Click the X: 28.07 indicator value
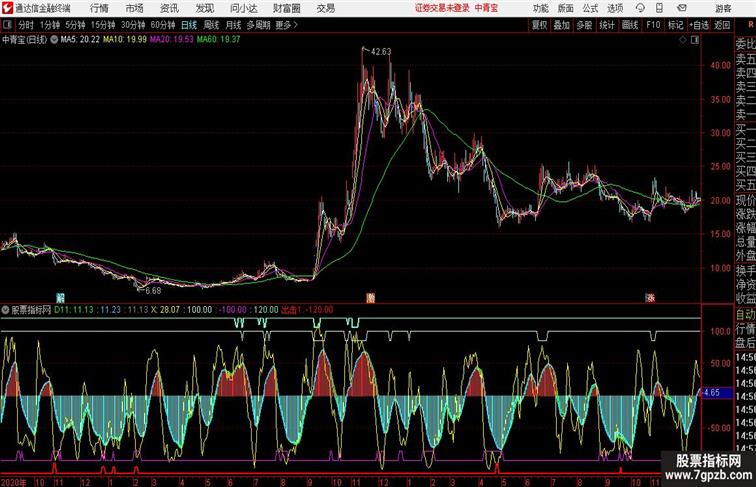 click(x=165, y=310)
